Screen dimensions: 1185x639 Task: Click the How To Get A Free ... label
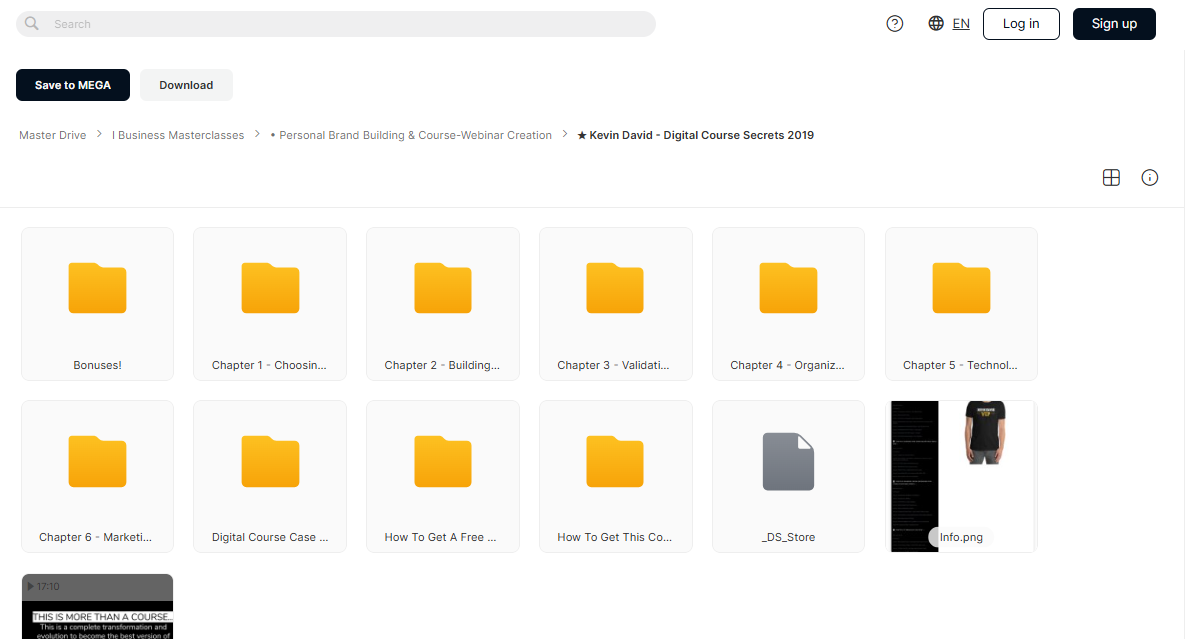point(441,537)
